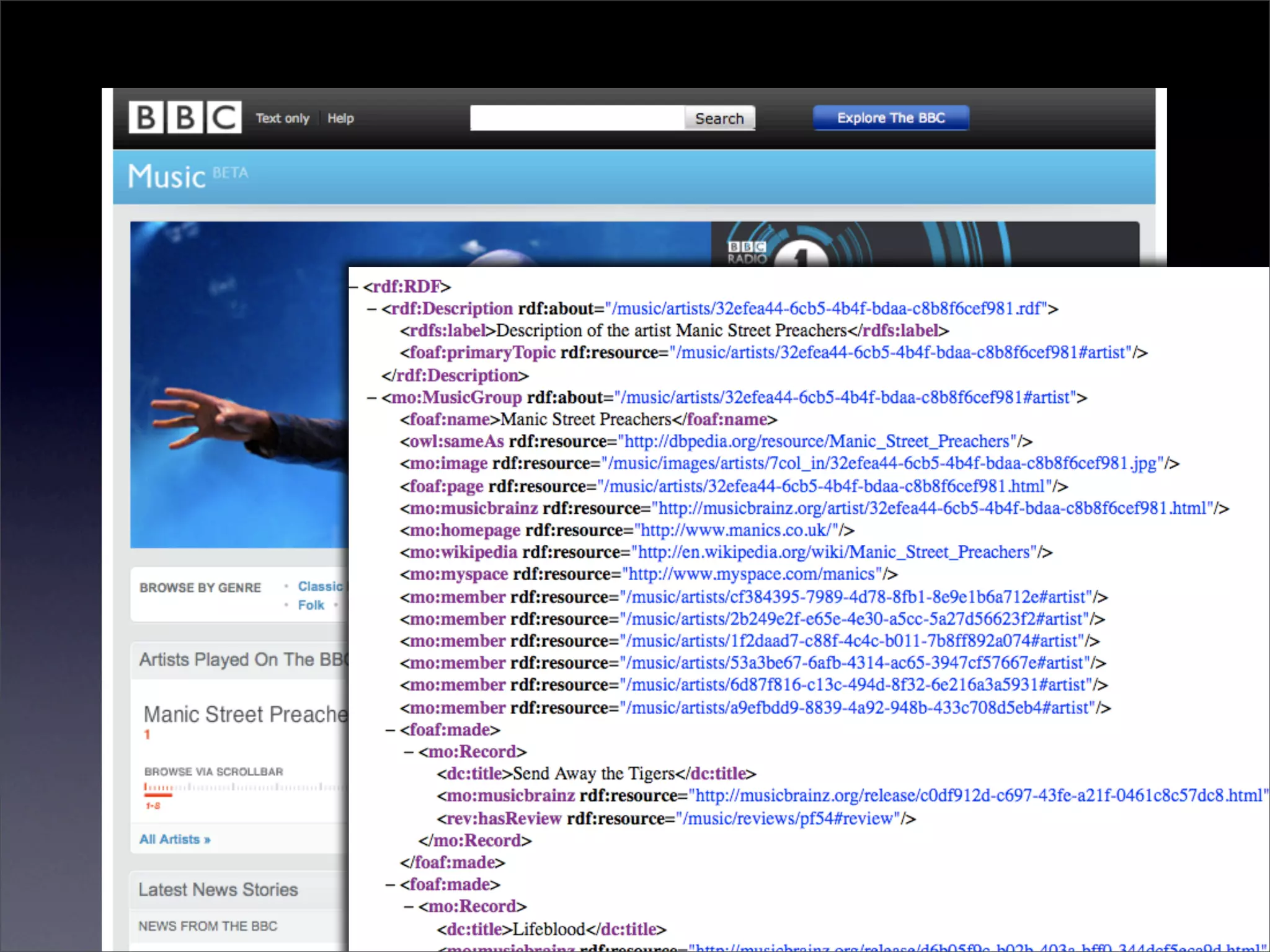Viewport: 1270px width, 952px height.
Task: Click the foaf:primaryTopic line
Action: pos(773,353)
